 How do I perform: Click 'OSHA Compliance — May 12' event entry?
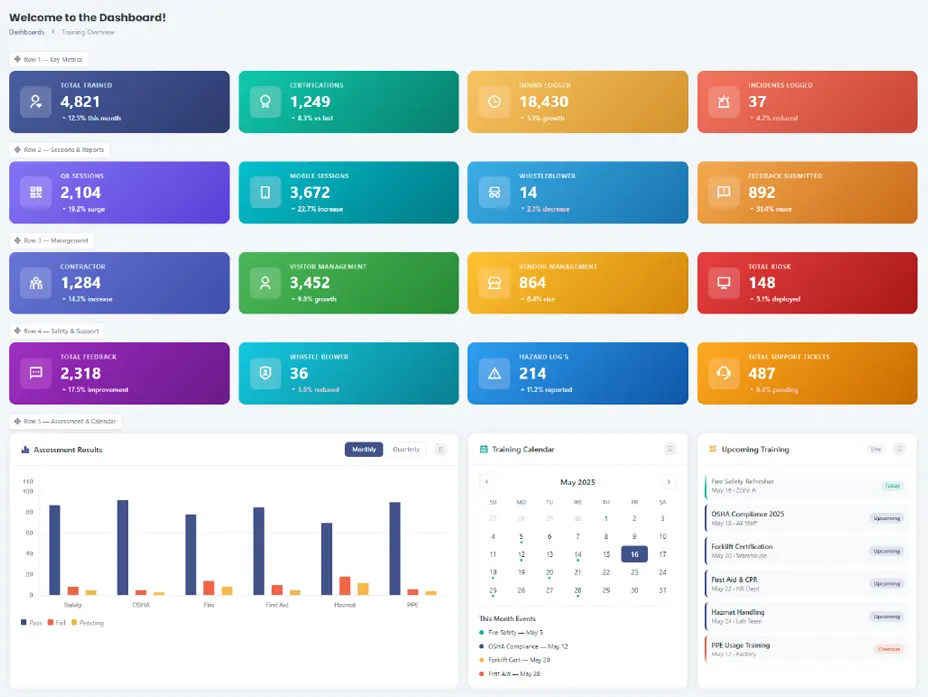pos(524,646)
